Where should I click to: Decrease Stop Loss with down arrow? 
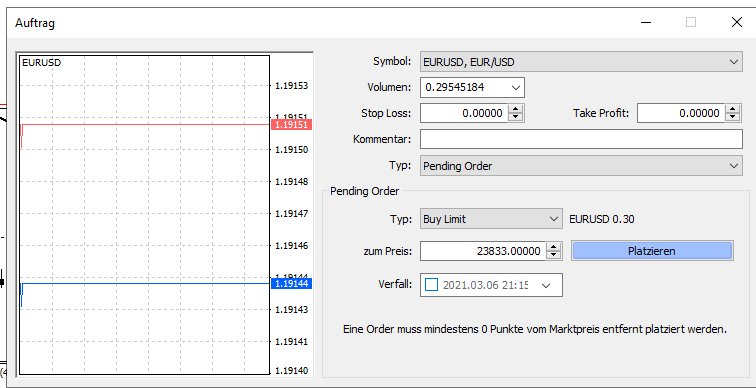click(x=516, y=118)
